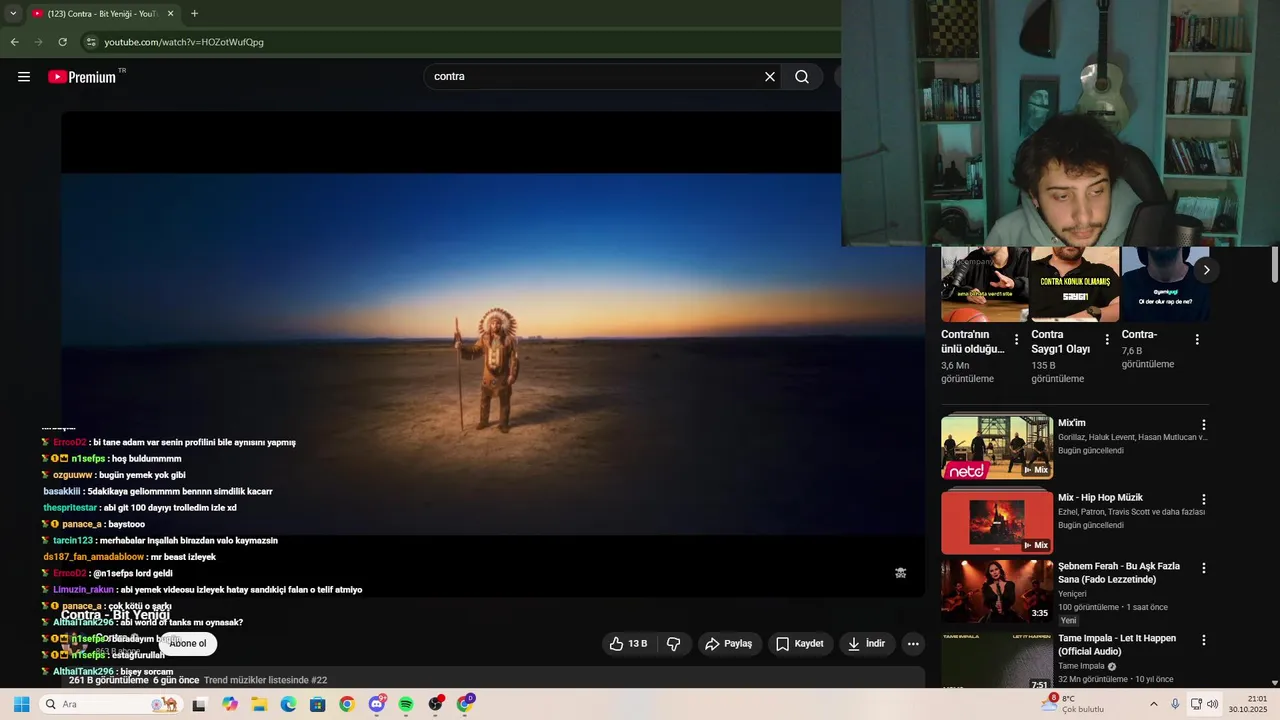The height and width of the screenshot is (720, 1280).
Task: Show hidden system tray icons chevron
Action: [1153, 704]
